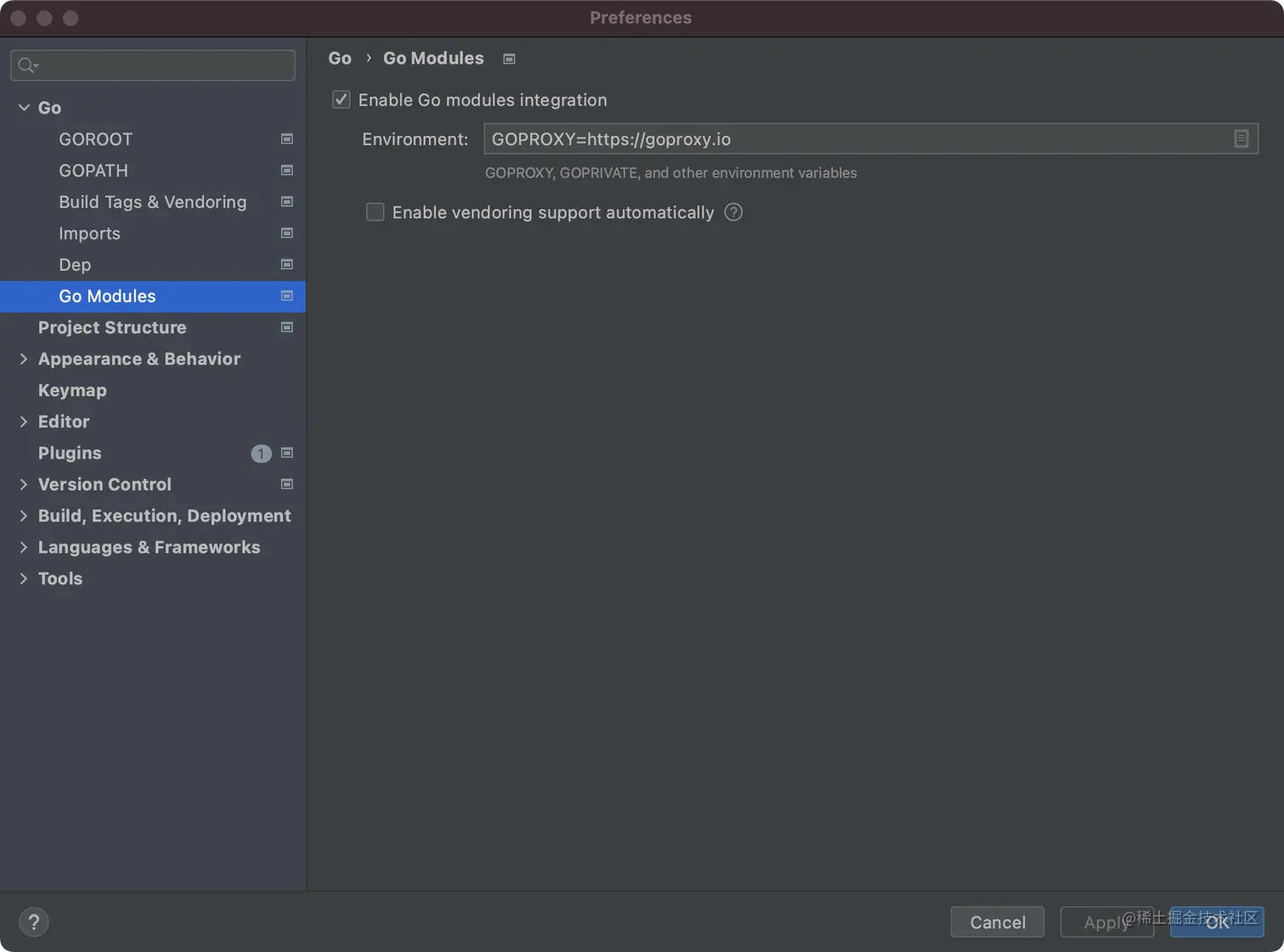This screenshot has height=952, width=1284.
Task: Expand the Version Control section
Action: [24, 484]
